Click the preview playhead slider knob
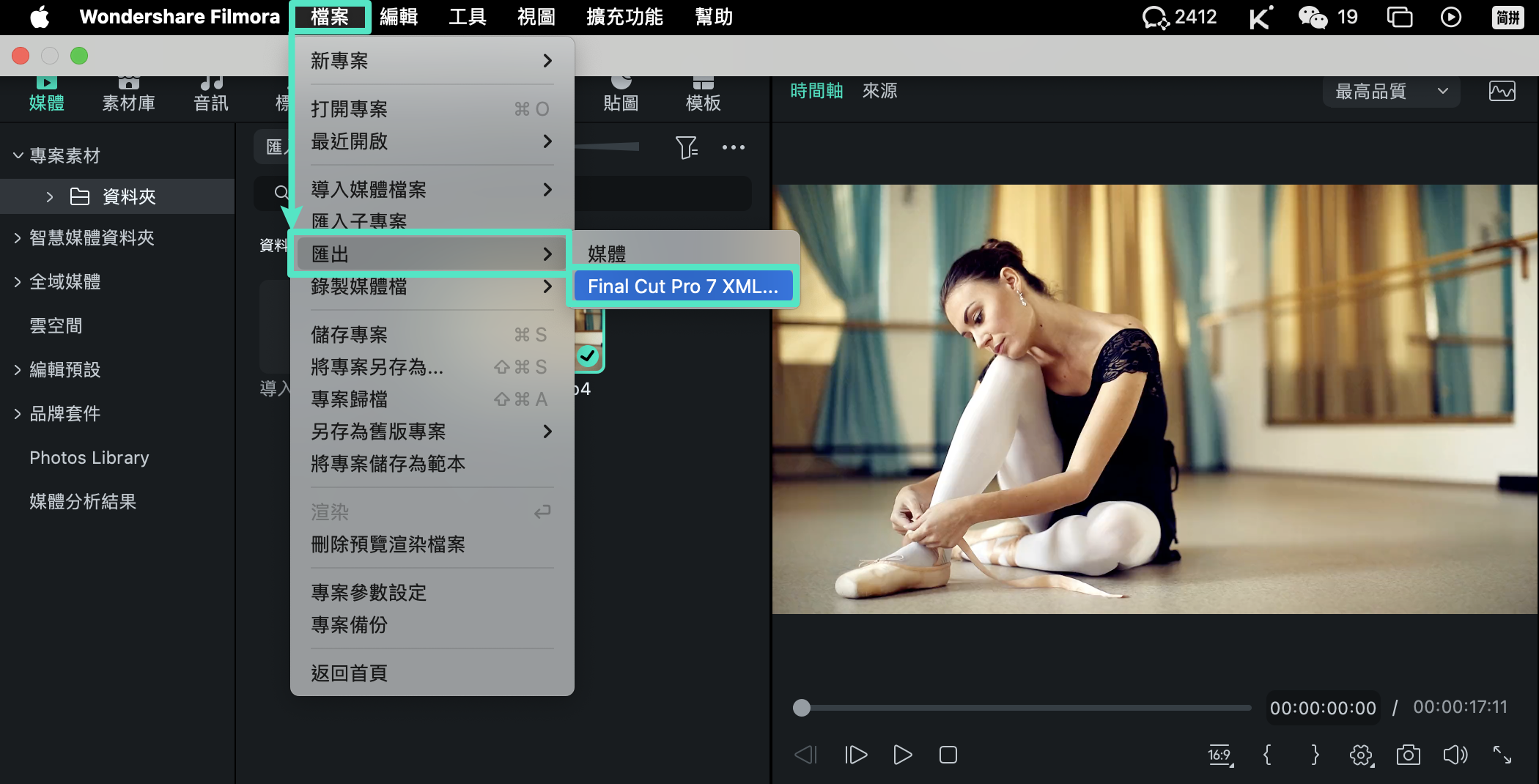The image size is (1539, 784). tap(802, 708)
